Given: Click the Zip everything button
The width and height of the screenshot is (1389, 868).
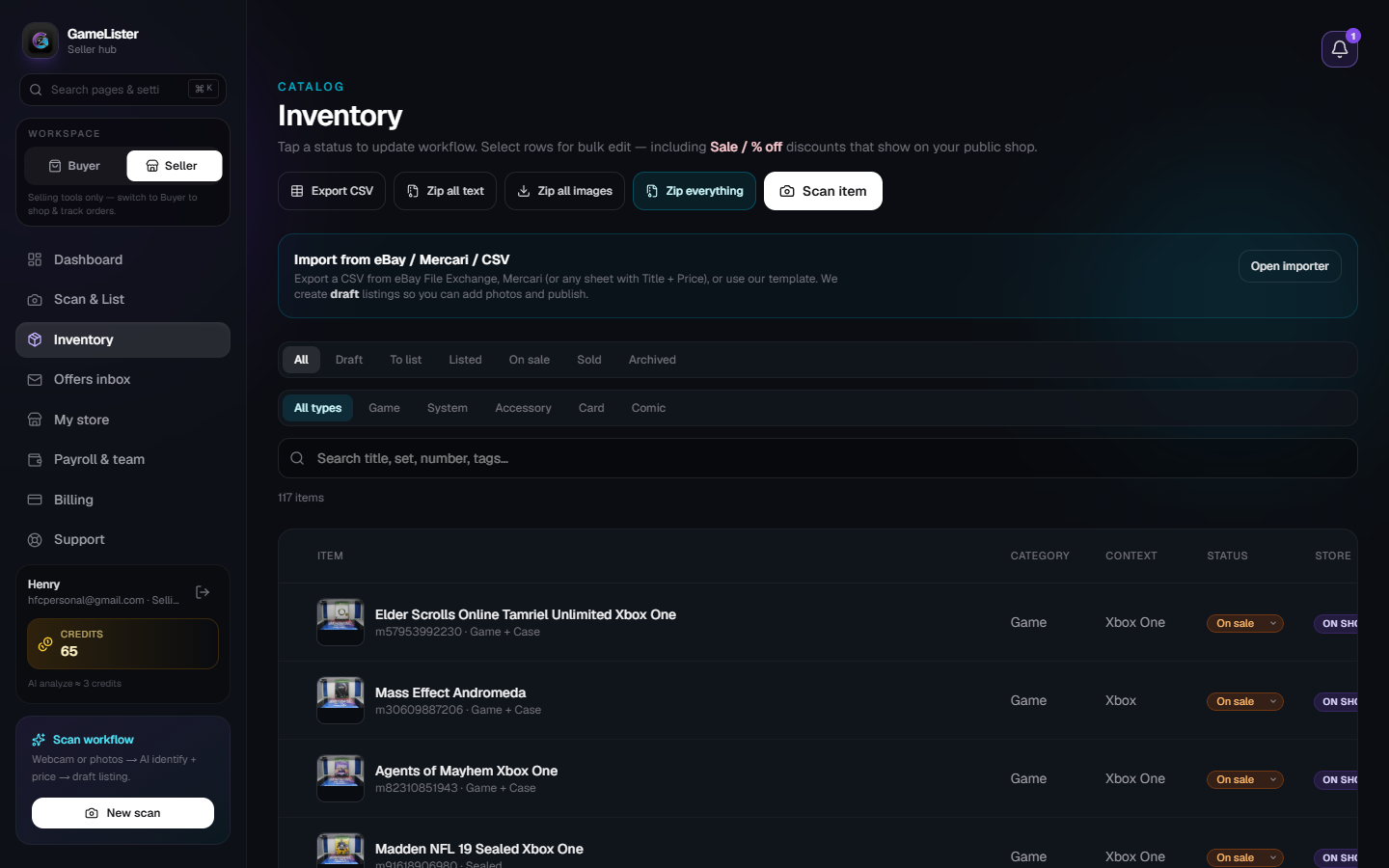Looking at the screenshot, I should [694, 191].
